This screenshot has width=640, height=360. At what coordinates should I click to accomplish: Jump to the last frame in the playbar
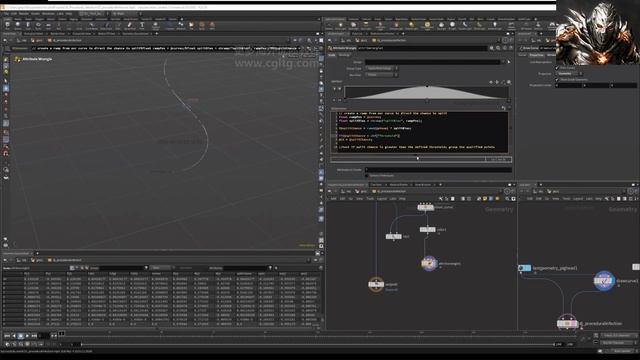point(34,336)
